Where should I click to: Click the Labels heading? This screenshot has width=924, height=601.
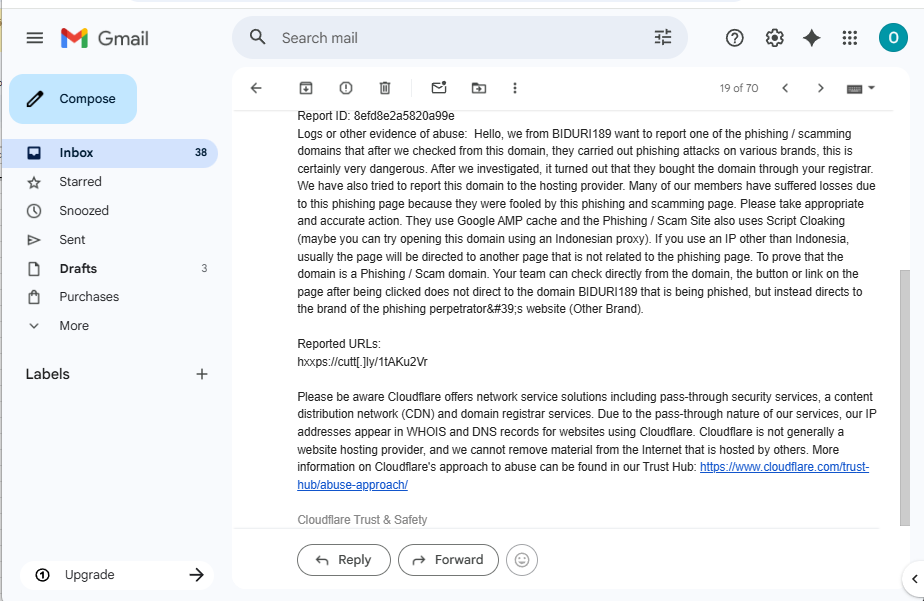pyautogui.click(x=48, y=374)
